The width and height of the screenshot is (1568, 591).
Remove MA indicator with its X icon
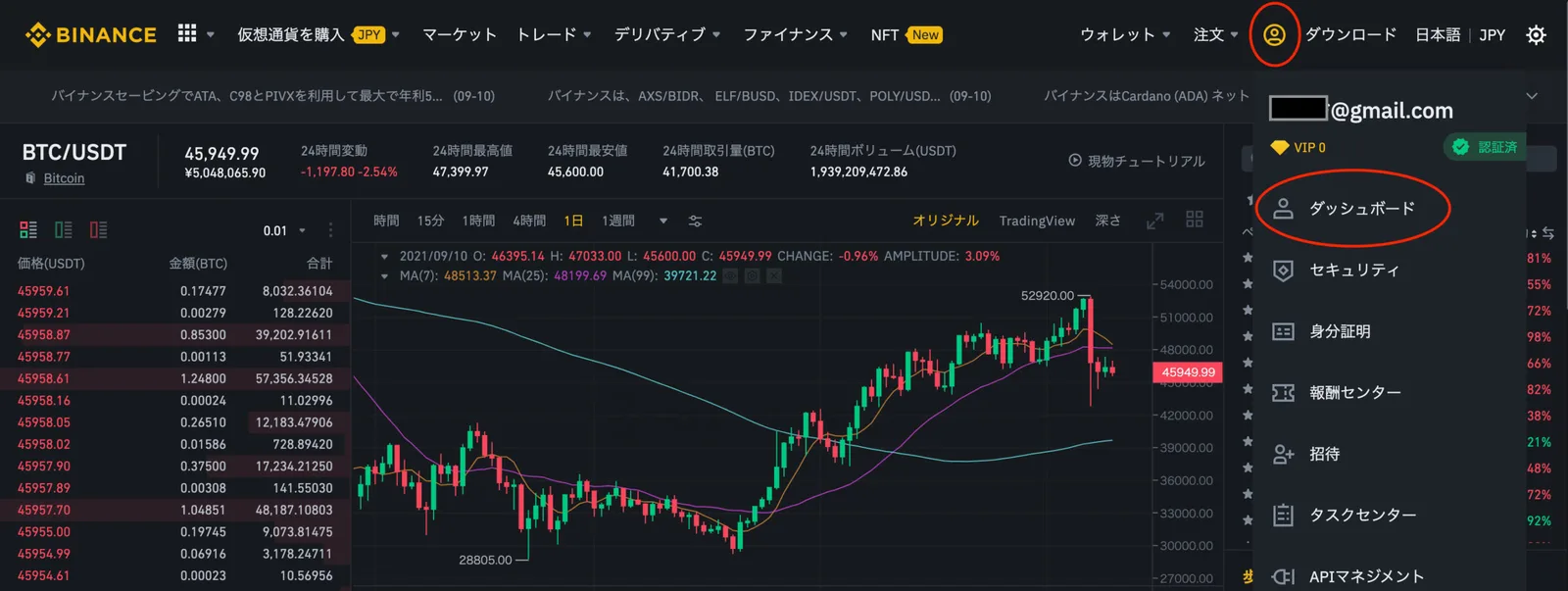point(774,276)
